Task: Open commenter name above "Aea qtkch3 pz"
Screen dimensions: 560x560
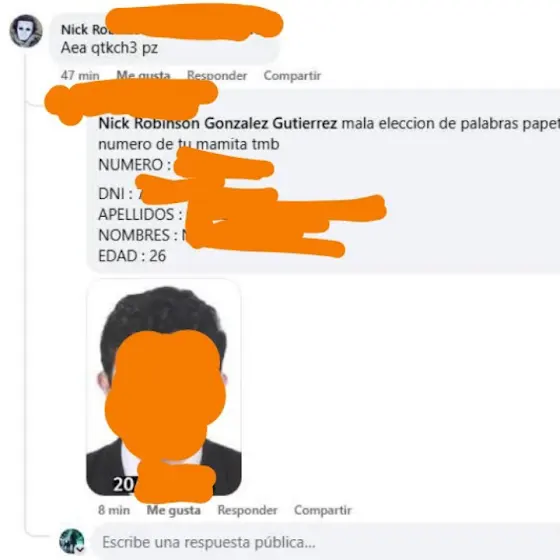Action: [x=84, y=30]
